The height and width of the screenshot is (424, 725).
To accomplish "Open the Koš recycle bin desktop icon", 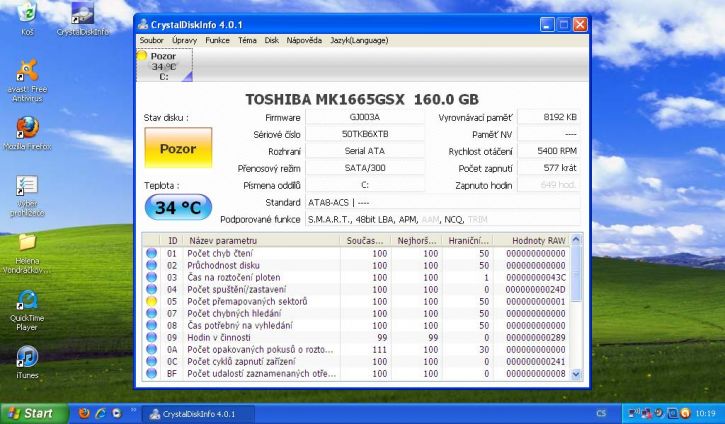I will 27,18.
